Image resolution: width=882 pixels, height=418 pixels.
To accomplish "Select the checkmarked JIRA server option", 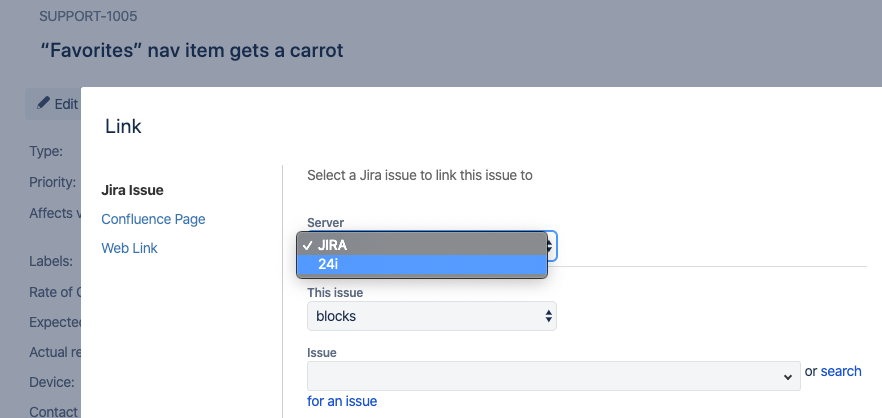I will [422, 245].
